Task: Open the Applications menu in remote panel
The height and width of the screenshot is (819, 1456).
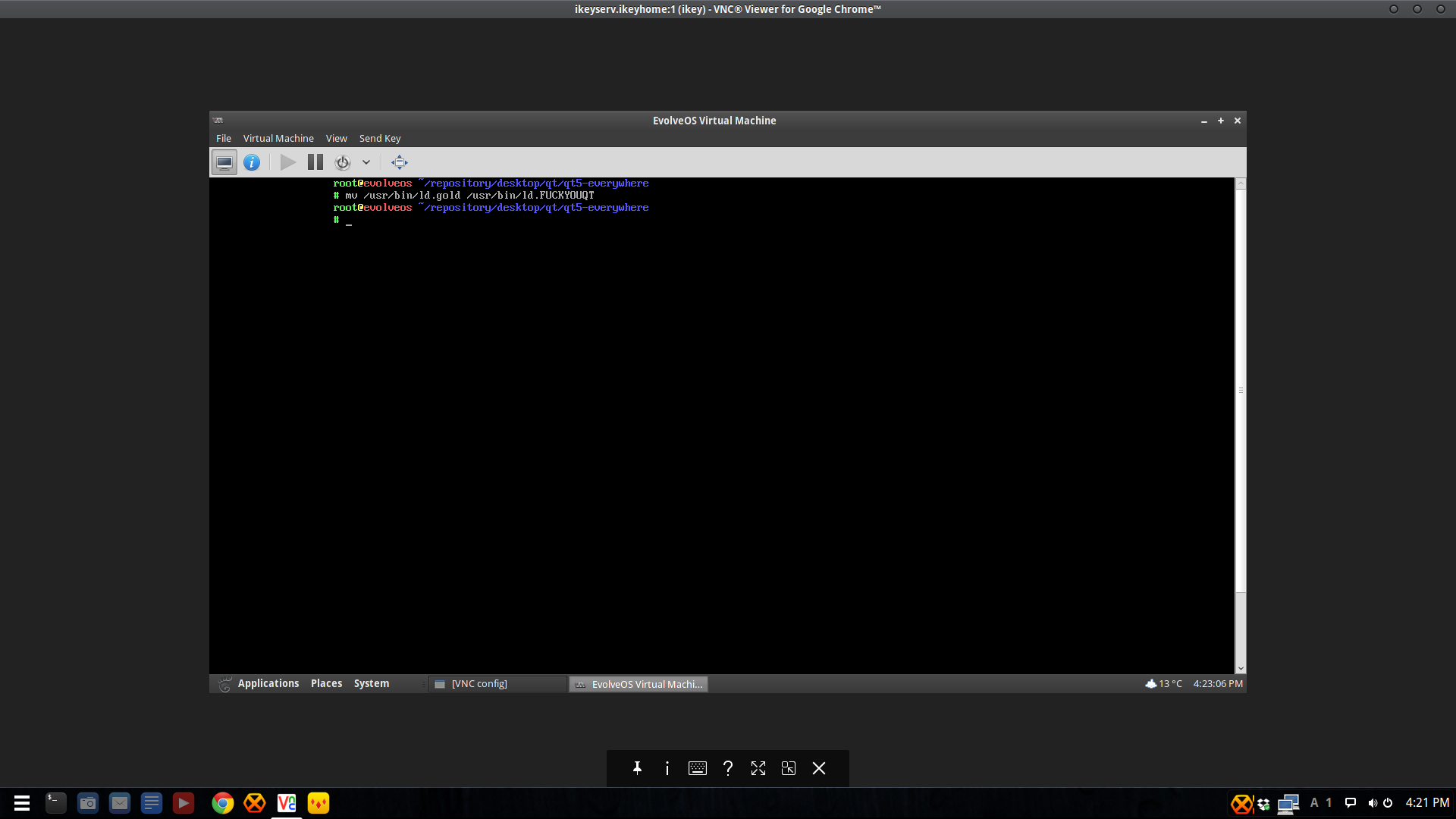Action: pos(268,683)
